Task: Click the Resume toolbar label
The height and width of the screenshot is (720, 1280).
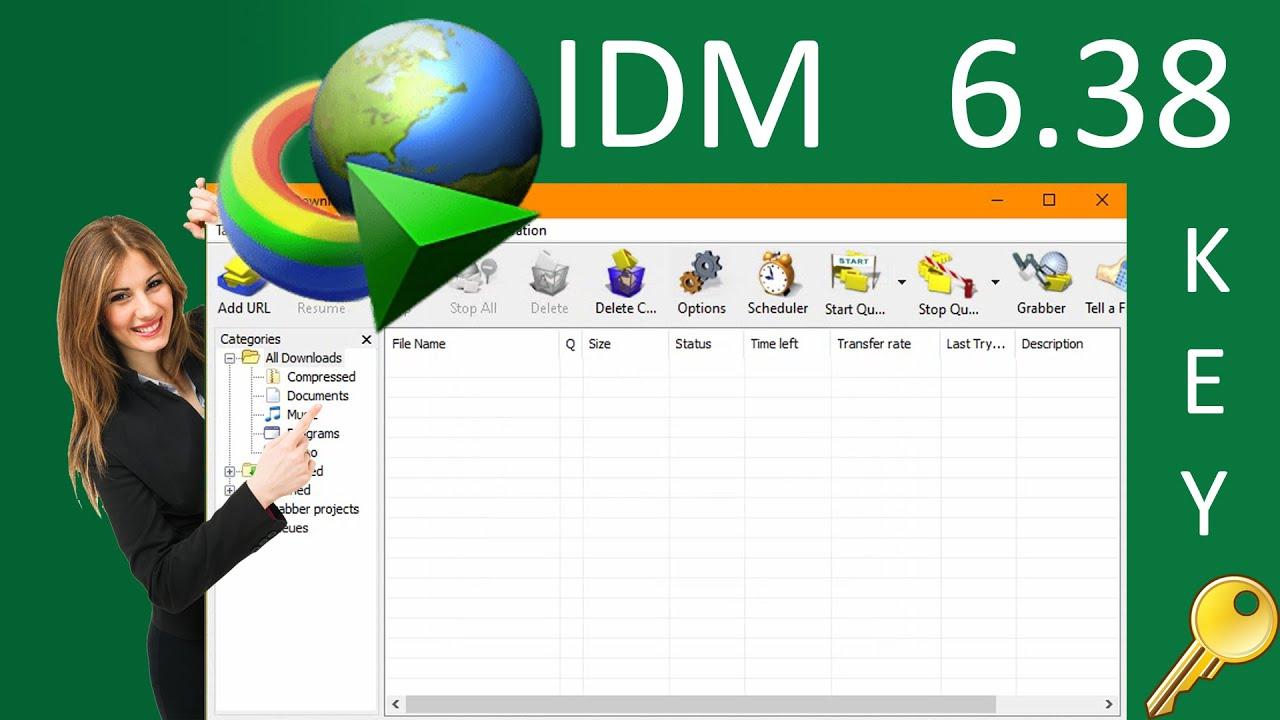Action: 321,309
